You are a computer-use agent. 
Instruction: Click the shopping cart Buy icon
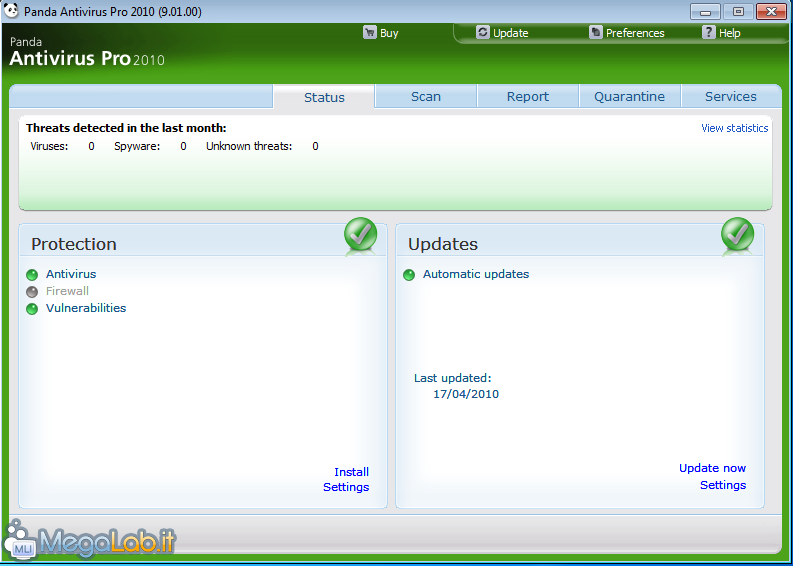coord(370,32)
